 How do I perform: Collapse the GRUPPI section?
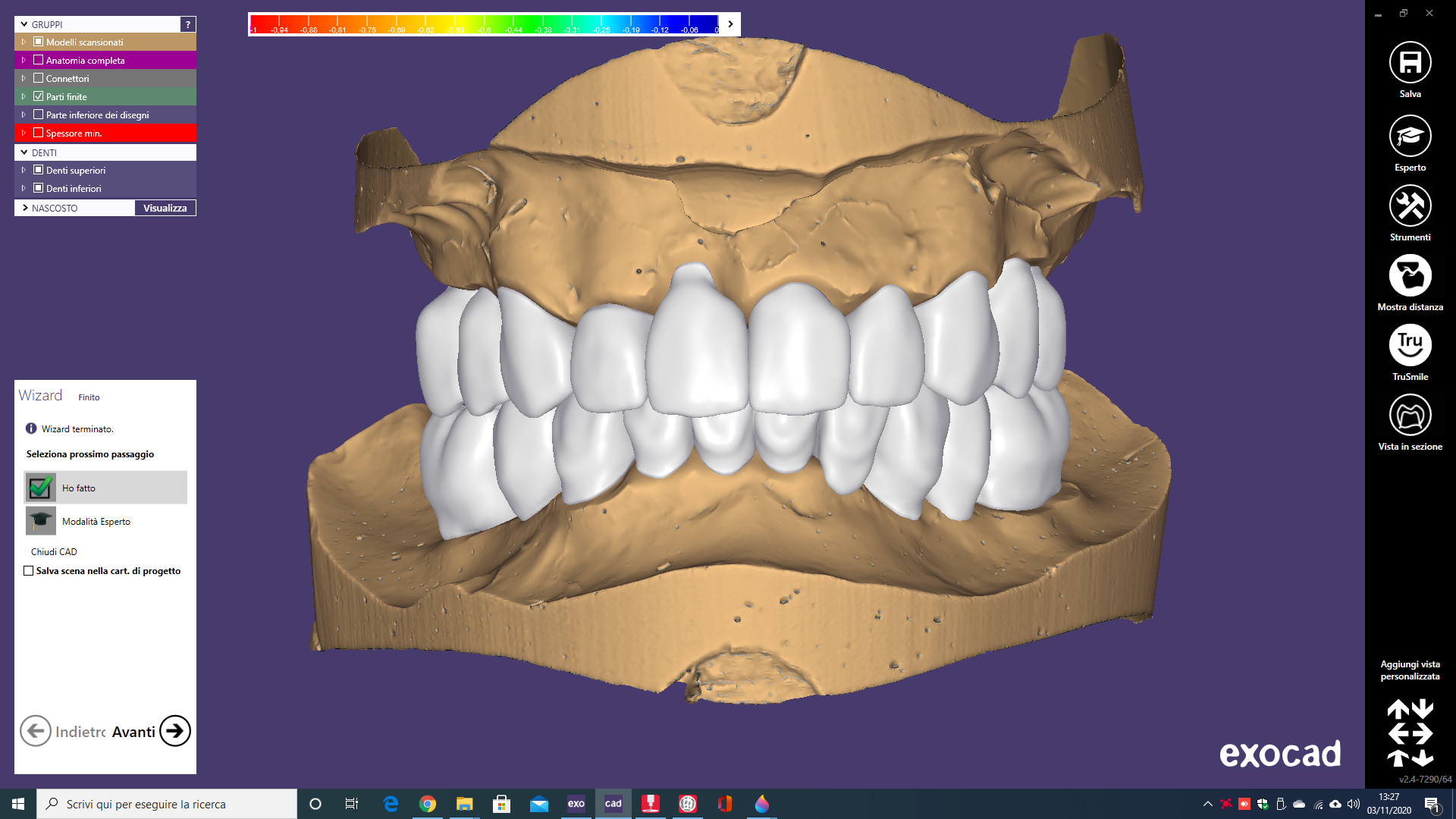coord(24,24)
